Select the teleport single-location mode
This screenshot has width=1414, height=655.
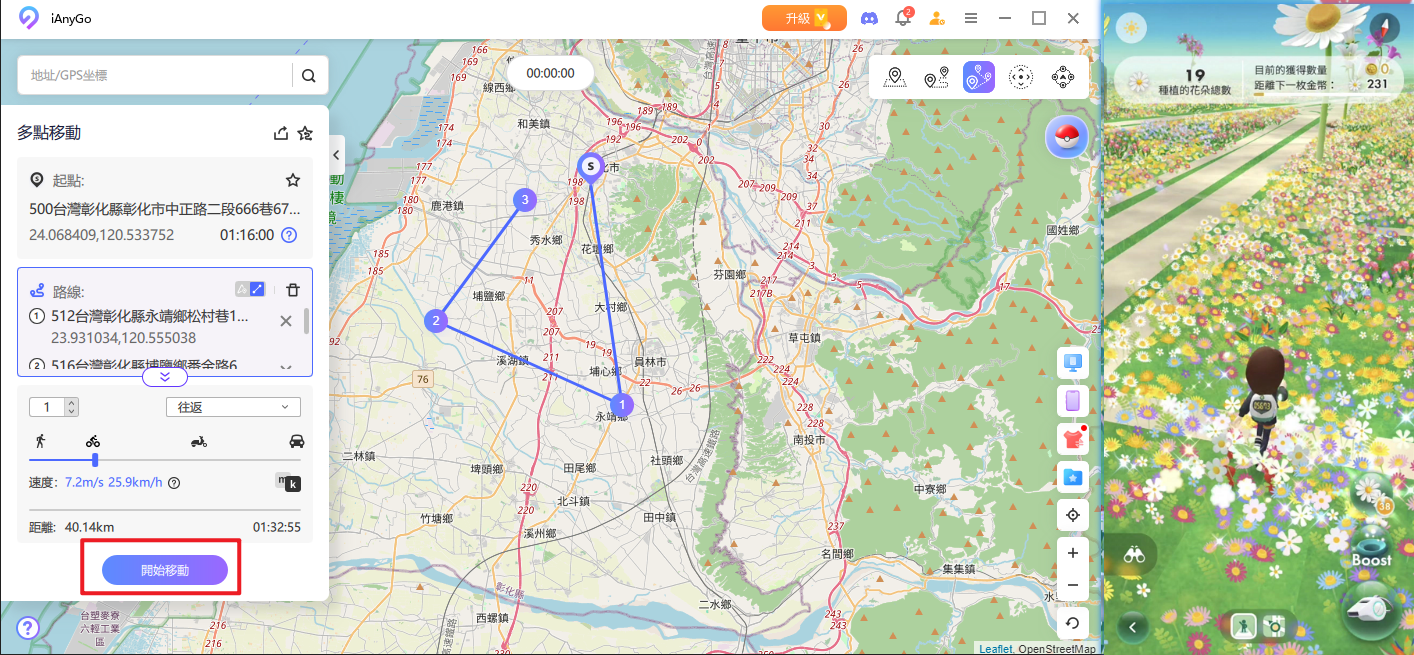point(895,77)
